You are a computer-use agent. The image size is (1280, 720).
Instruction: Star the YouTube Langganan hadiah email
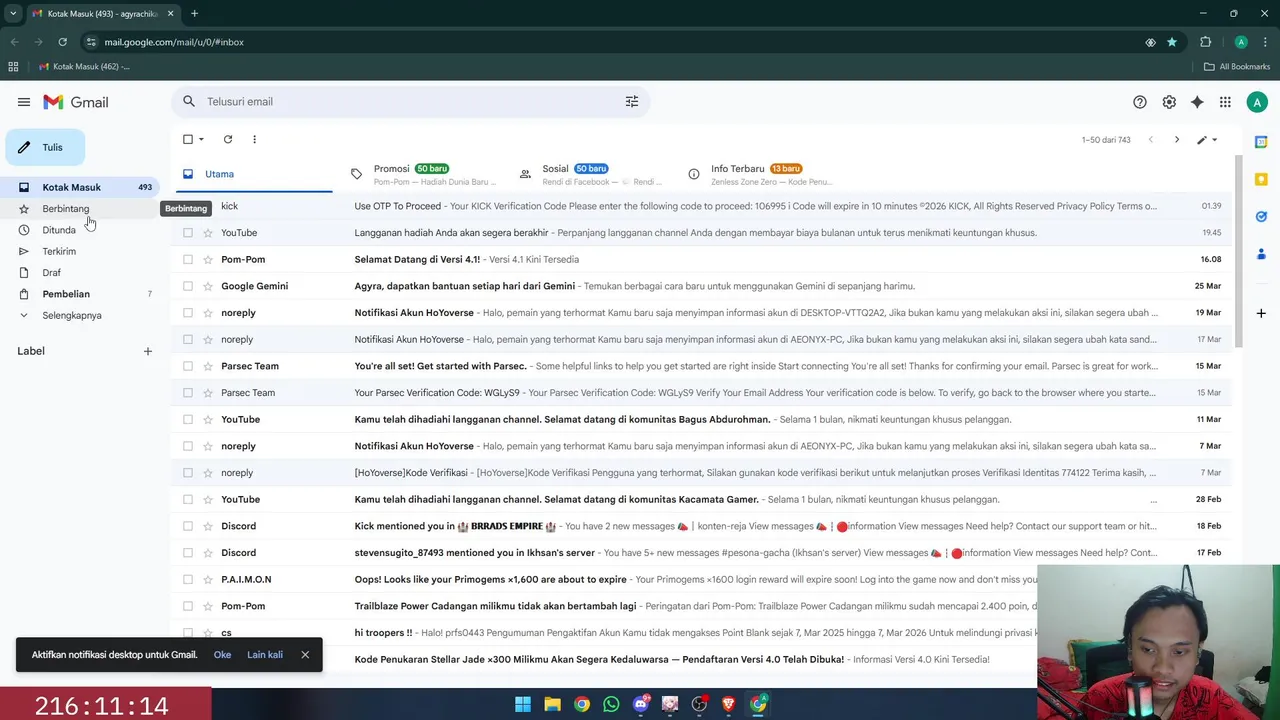[208, 233]
